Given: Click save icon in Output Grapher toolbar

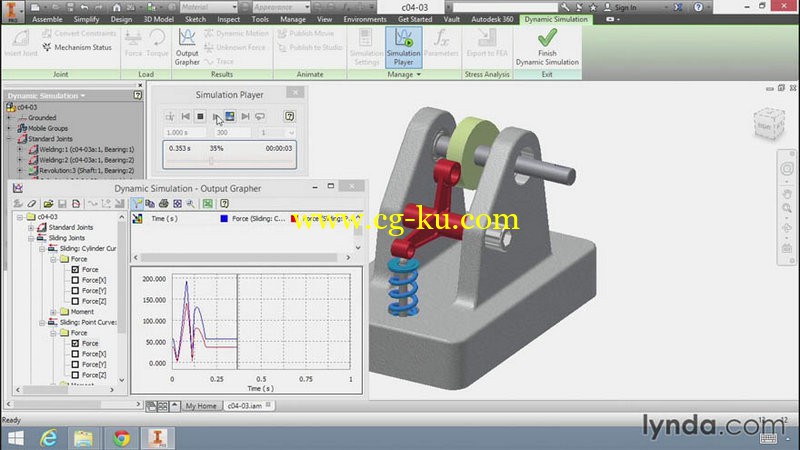Looking at the screenshot, I should coord(62,204).
